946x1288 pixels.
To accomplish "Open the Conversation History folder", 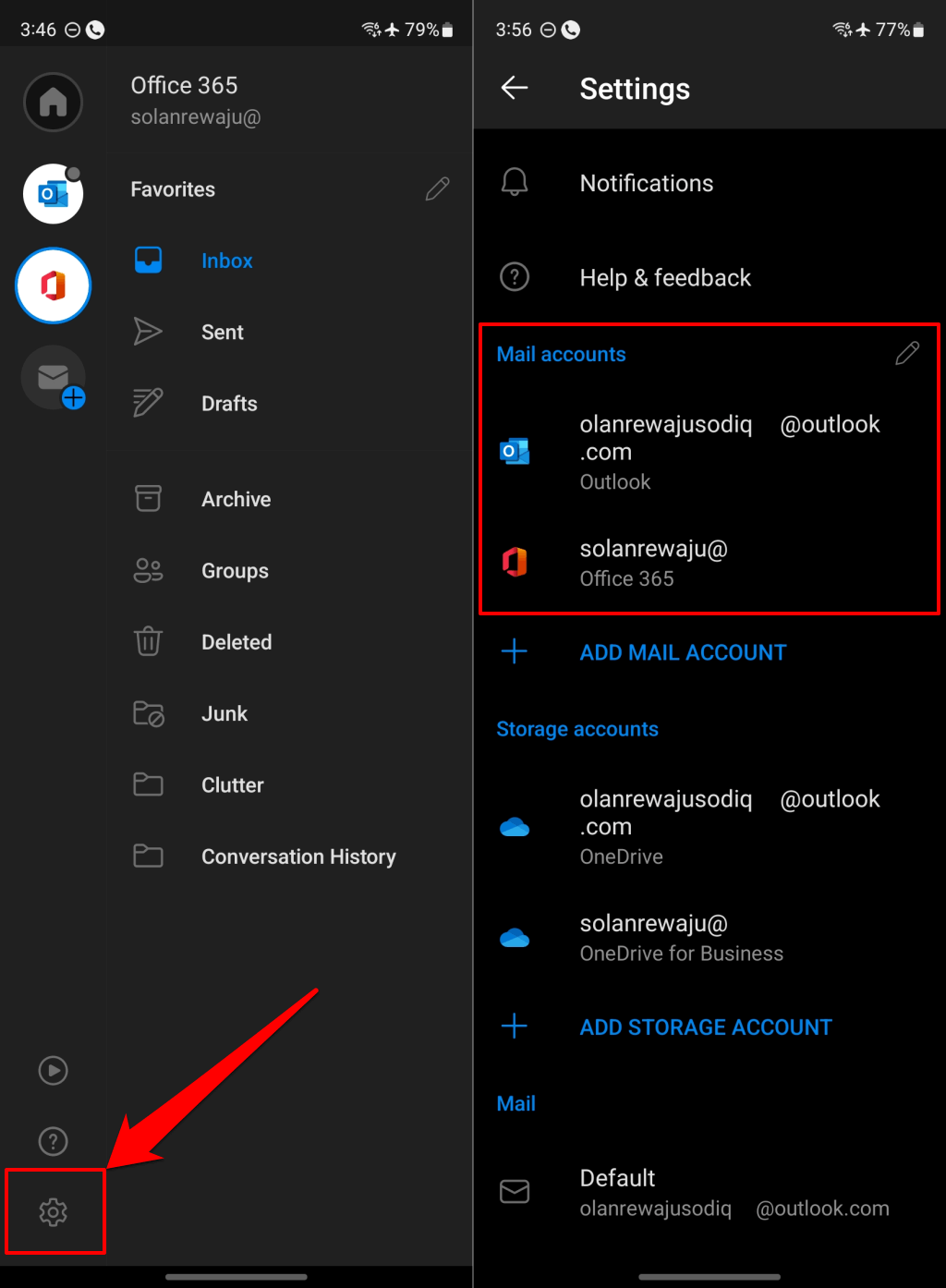I will click(x=290, y=857).
